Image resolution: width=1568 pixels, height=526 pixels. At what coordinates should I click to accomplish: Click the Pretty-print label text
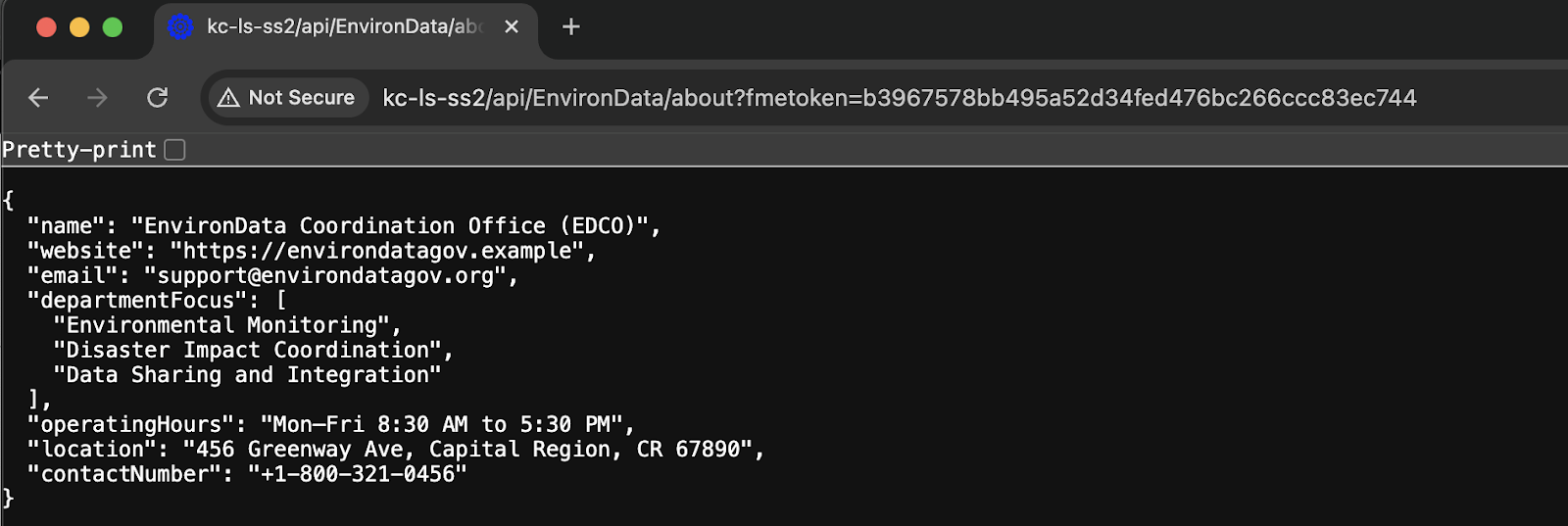(79, 150)
